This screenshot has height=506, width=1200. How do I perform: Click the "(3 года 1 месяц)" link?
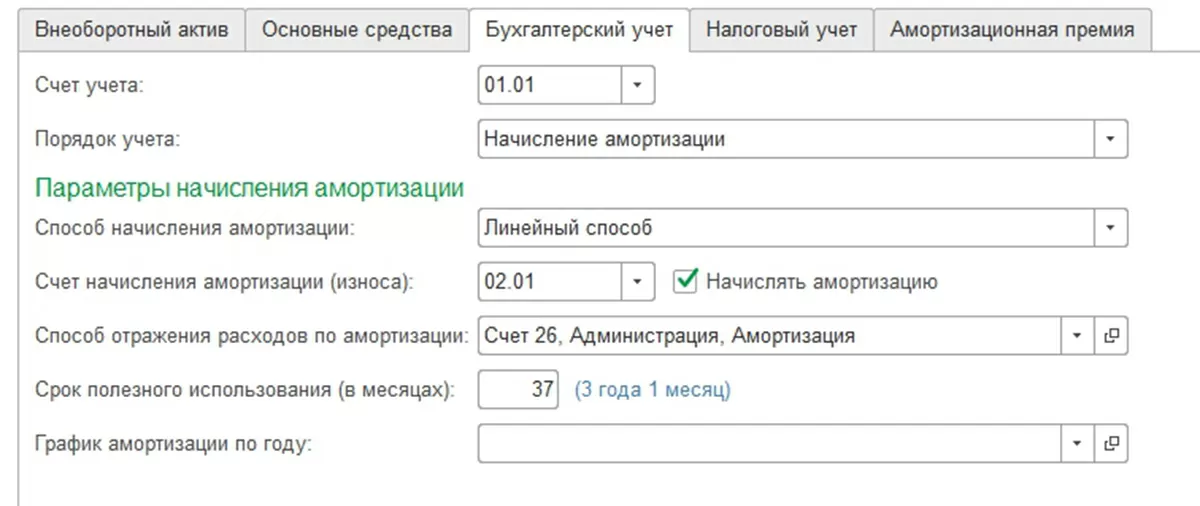652,390
